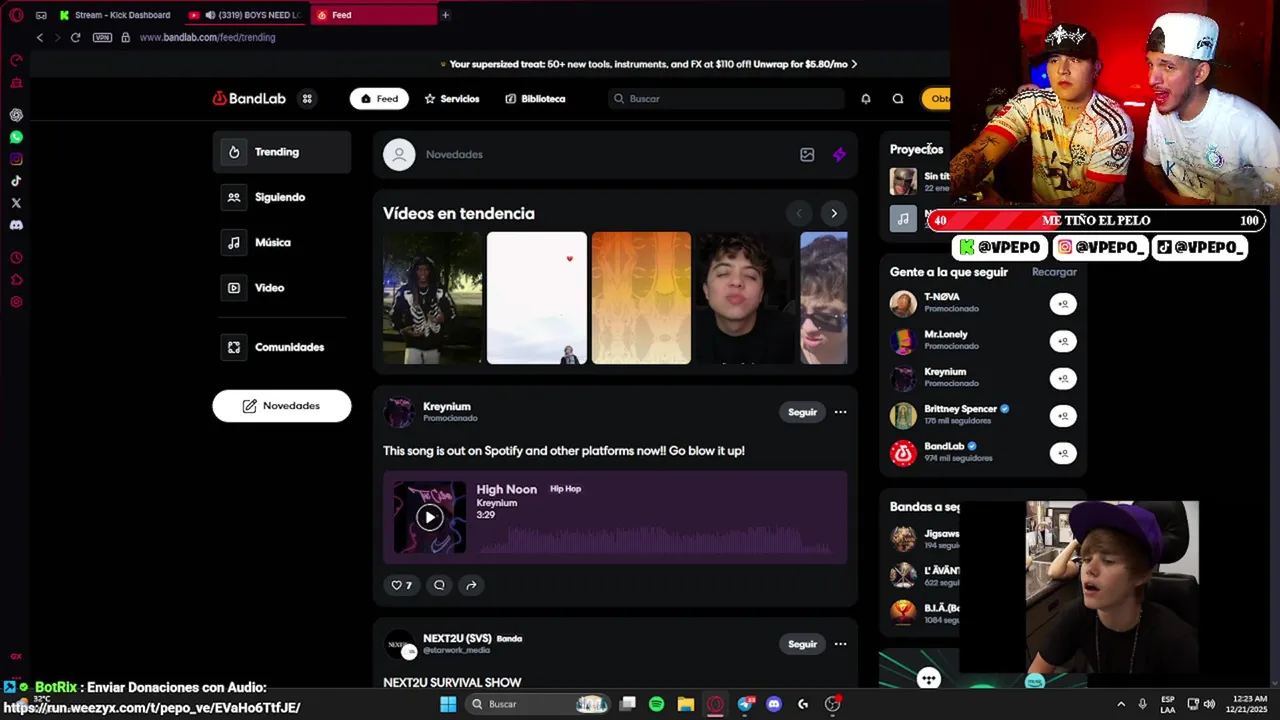Open the clock and date in taskbar
The height and width of the screenshot is (720, 1280).
[x=1249, y=704]
